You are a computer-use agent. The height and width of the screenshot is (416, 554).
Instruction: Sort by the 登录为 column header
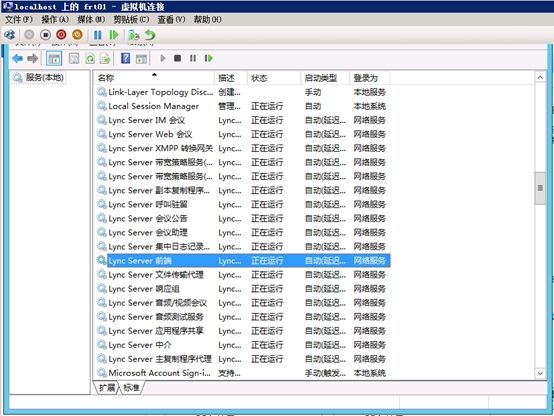pos(370,78)
